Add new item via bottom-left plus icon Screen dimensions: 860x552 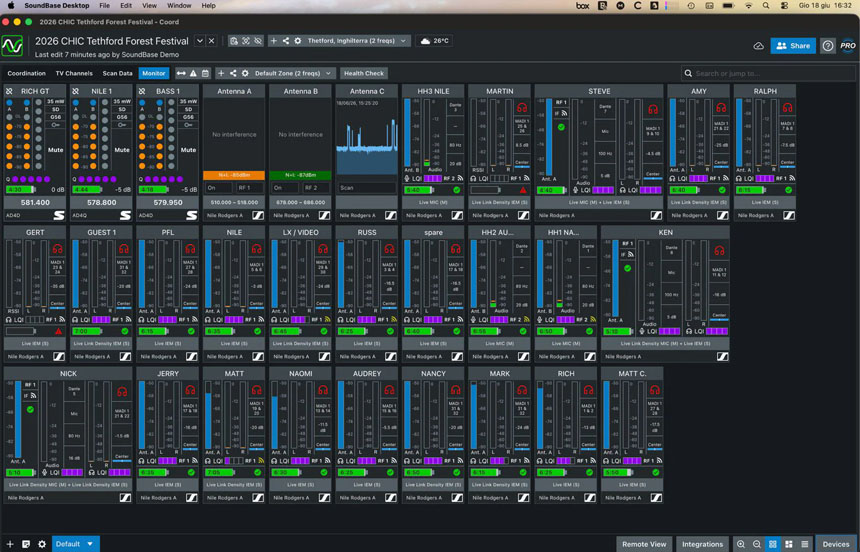pyautogui.click(x=10, y=544)
